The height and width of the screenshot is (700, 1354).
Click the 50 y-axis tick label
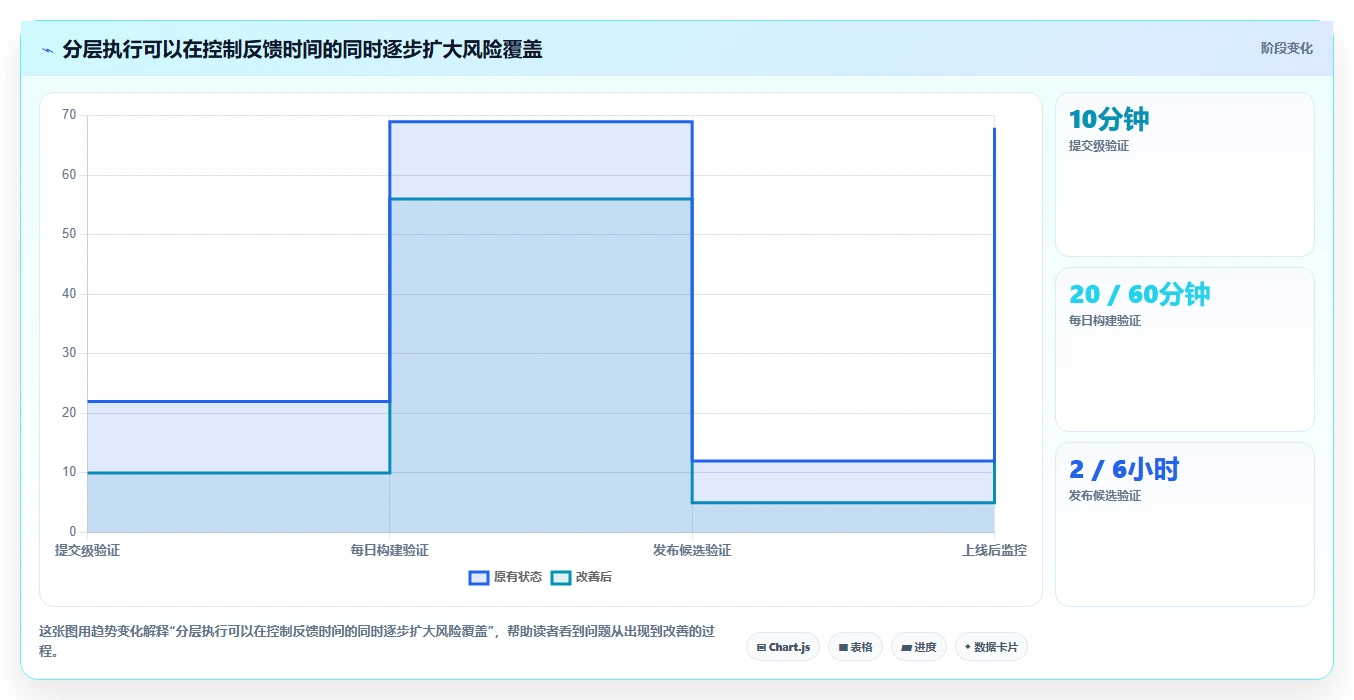tap(69, 234)
